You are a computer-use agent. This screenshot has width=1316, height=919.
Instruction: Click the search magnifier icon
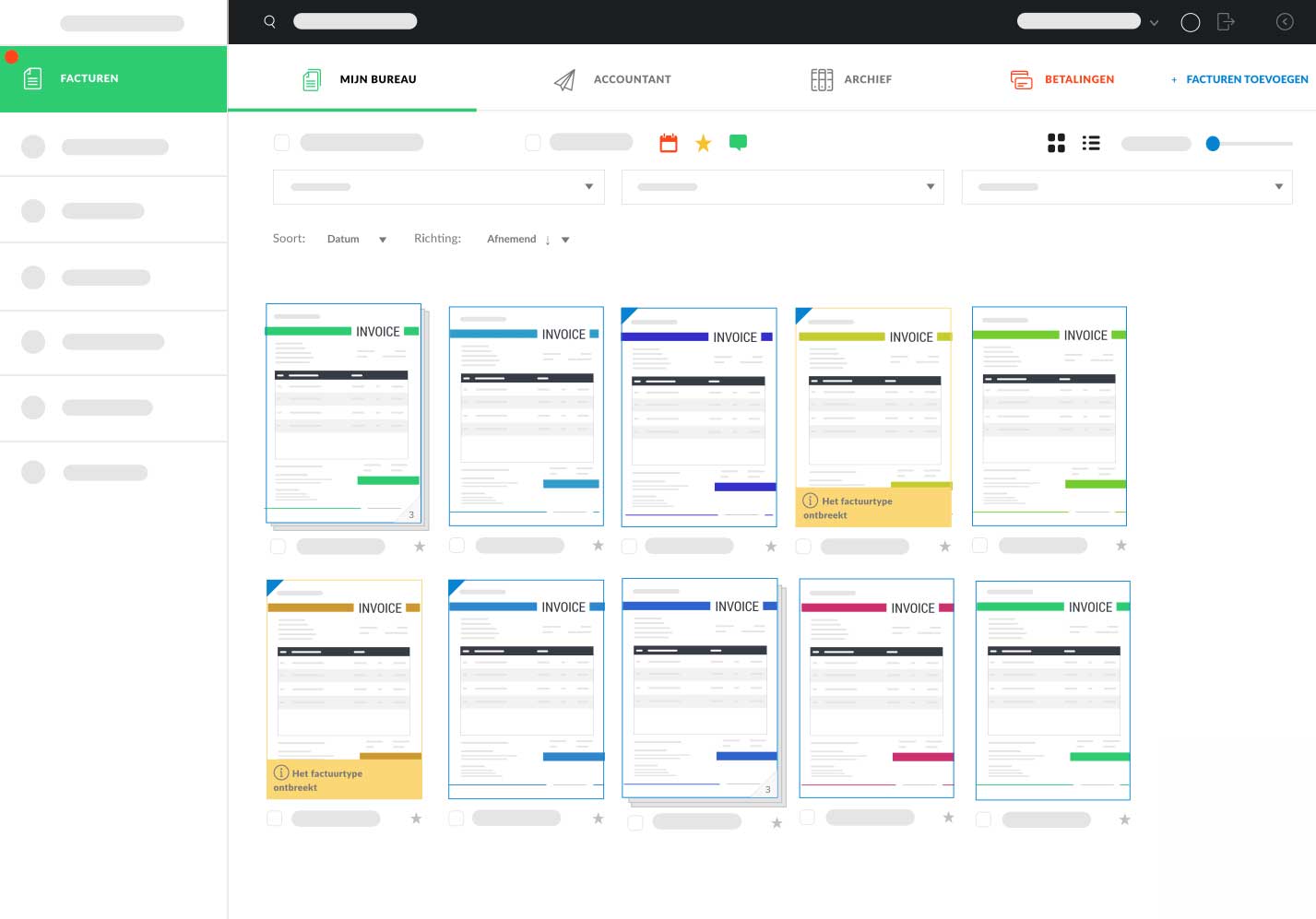pos(269,21)
